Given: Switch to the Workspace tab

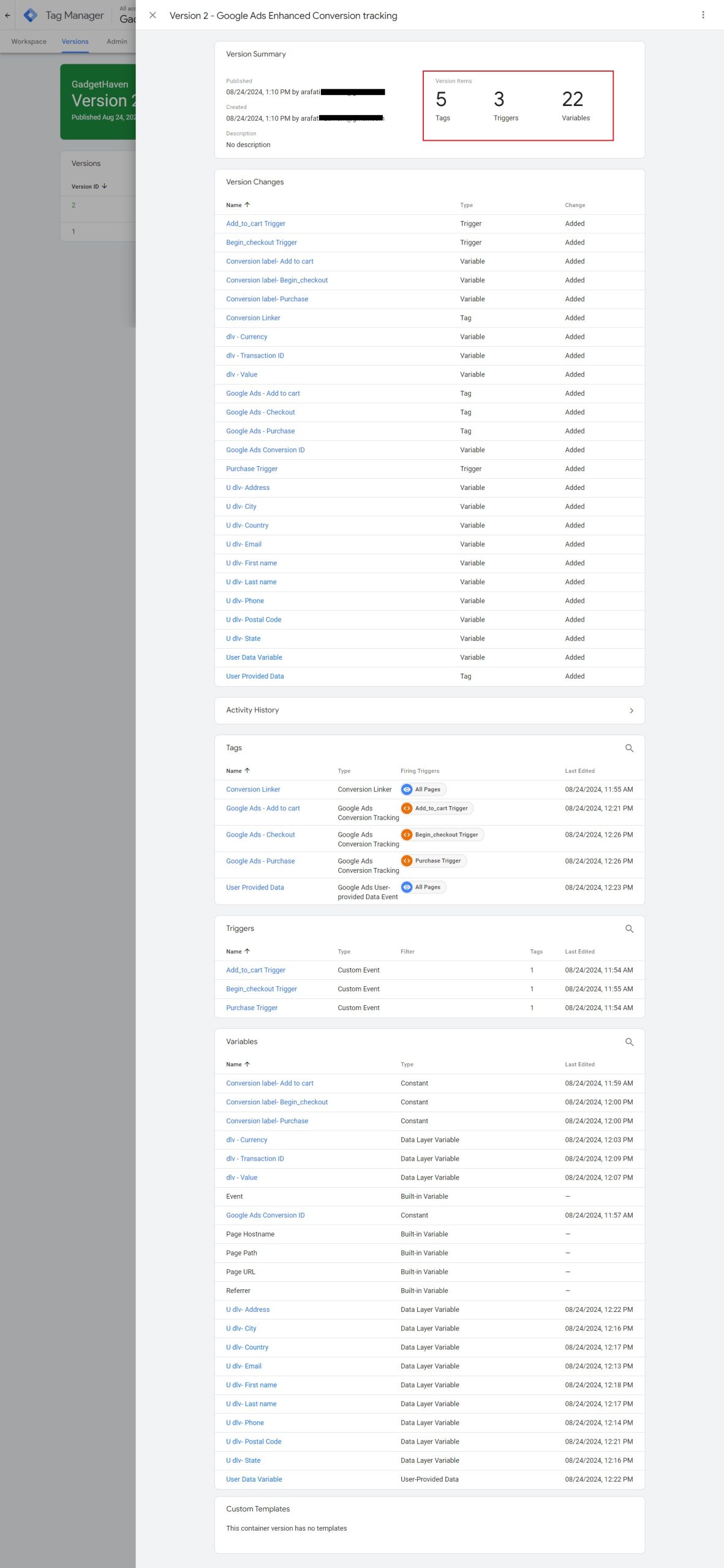Looking at the screenshot, I should (x=29, y=42).
